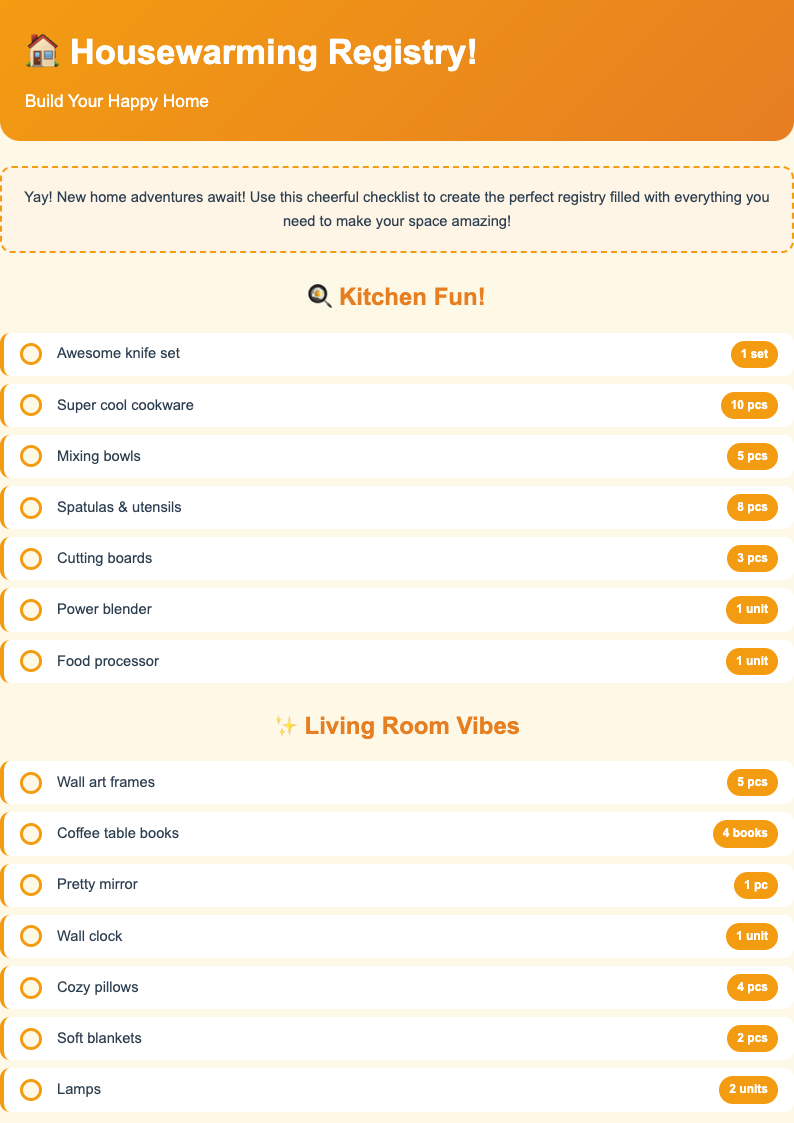Click the dashed welcome message box
This screenshot has height=1123, width=794.
pyautogui.click(x=397, y=208)
